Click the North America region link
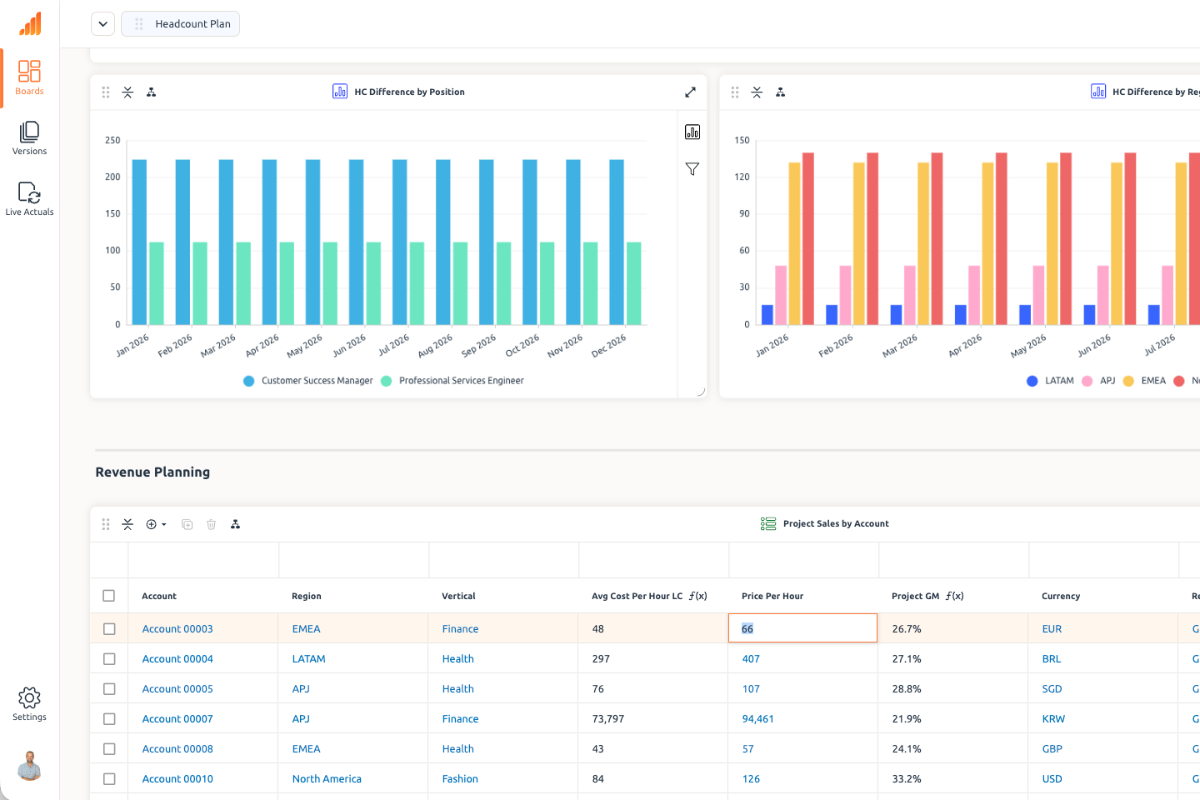Image resolution: width=1200 pixels, height=800 pixels. [x=327, y=779]
